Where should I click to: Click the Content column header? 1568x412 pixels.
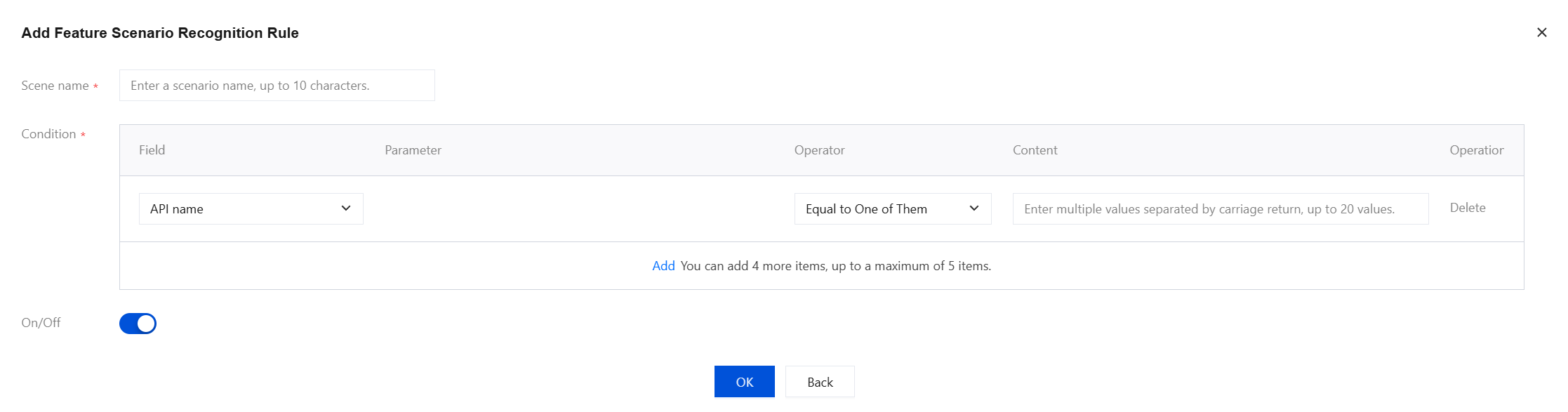pyautogui.click(x=1035, y=150)
